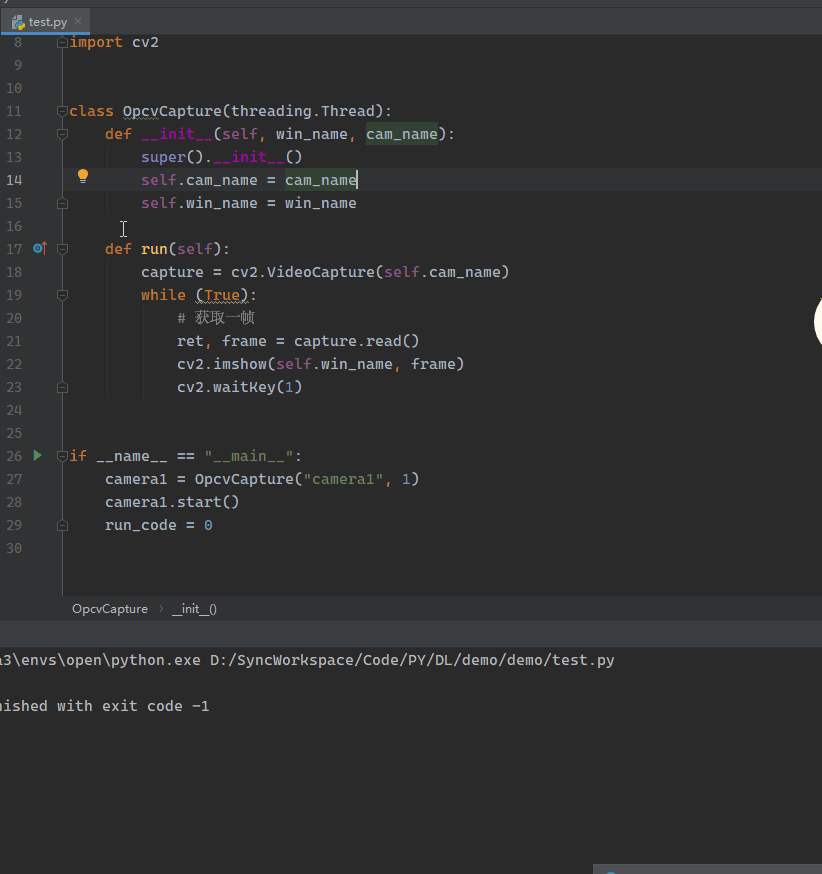The height and width of the screenshot is (874, 822).
Task: Click OpcvCapture in the breadcrumb bar
Action: coord(109,609)
